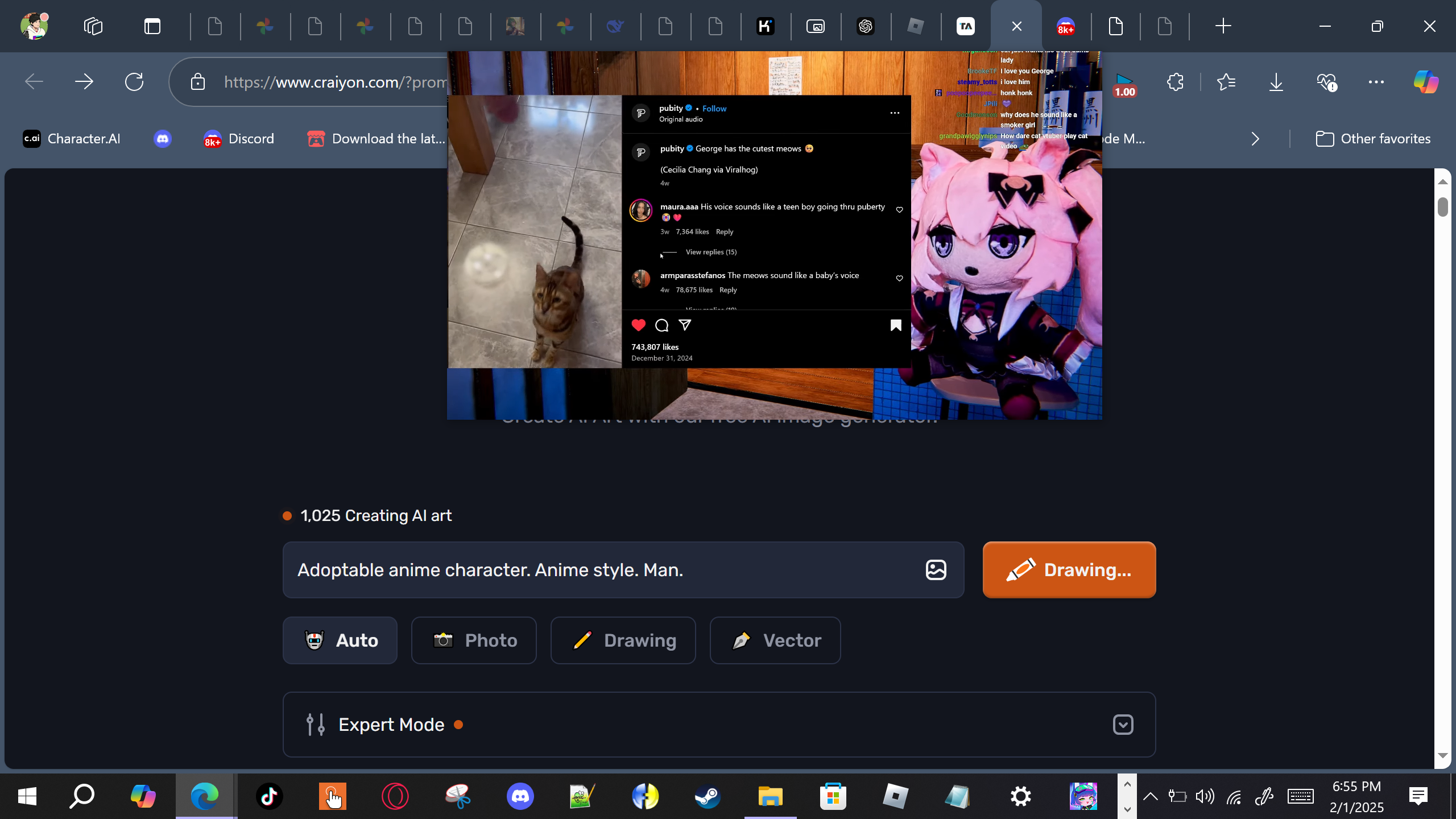The height and width of the screenshot is (819, 1456).
Task: Click the image upload icon in prompt field
Action: 936,570
